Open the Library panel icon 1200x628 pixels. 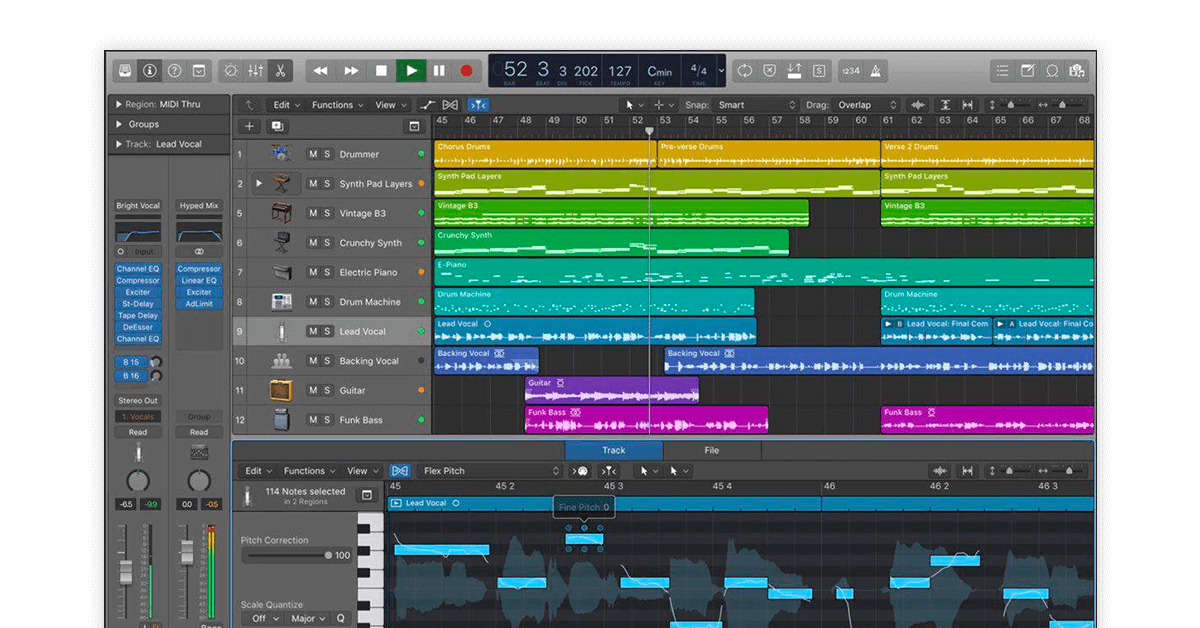pyautogui.click(x=125, y=71)
